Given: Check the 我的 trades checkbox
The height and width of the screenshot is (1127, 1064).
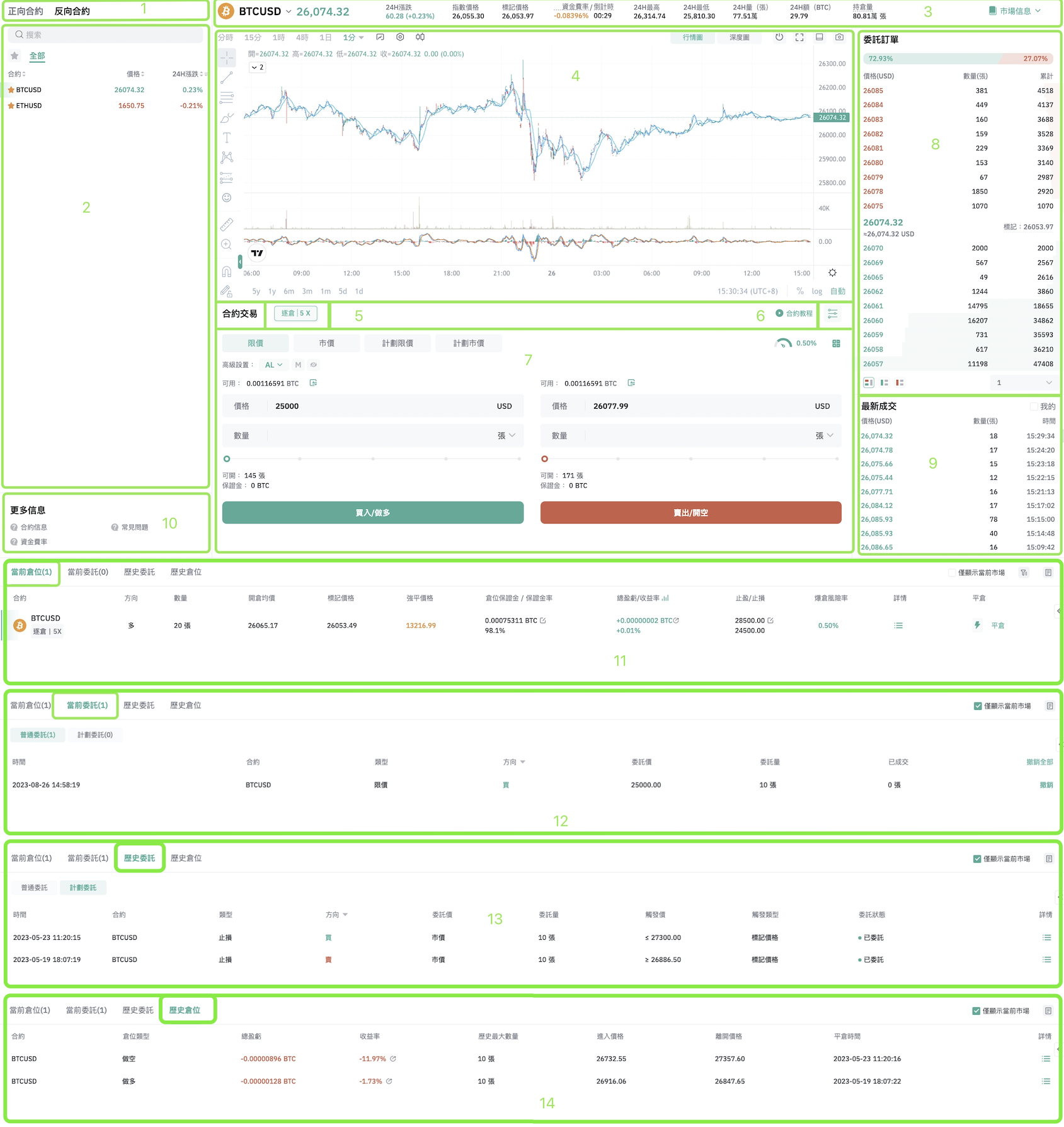Looking at the screenshot, I should click(1033, 406).
